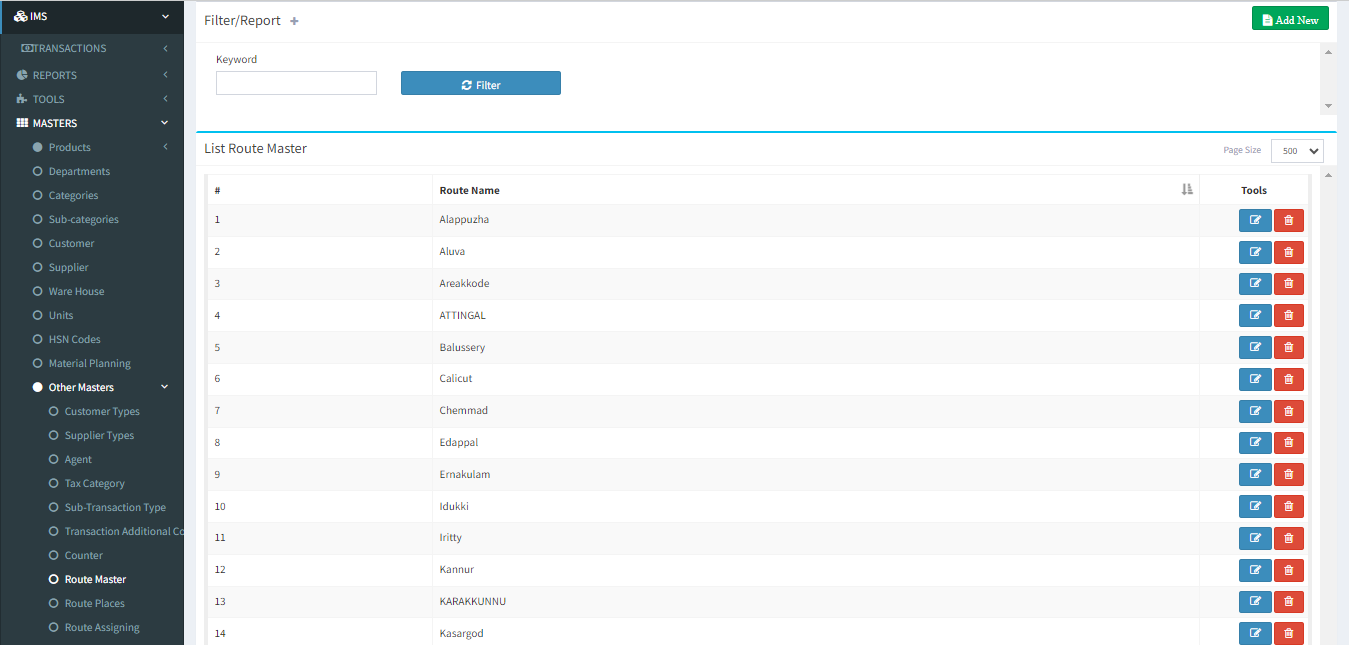Click the edit icon for Alappuzha route
1349x645 pixels.
coord(1254,220)
